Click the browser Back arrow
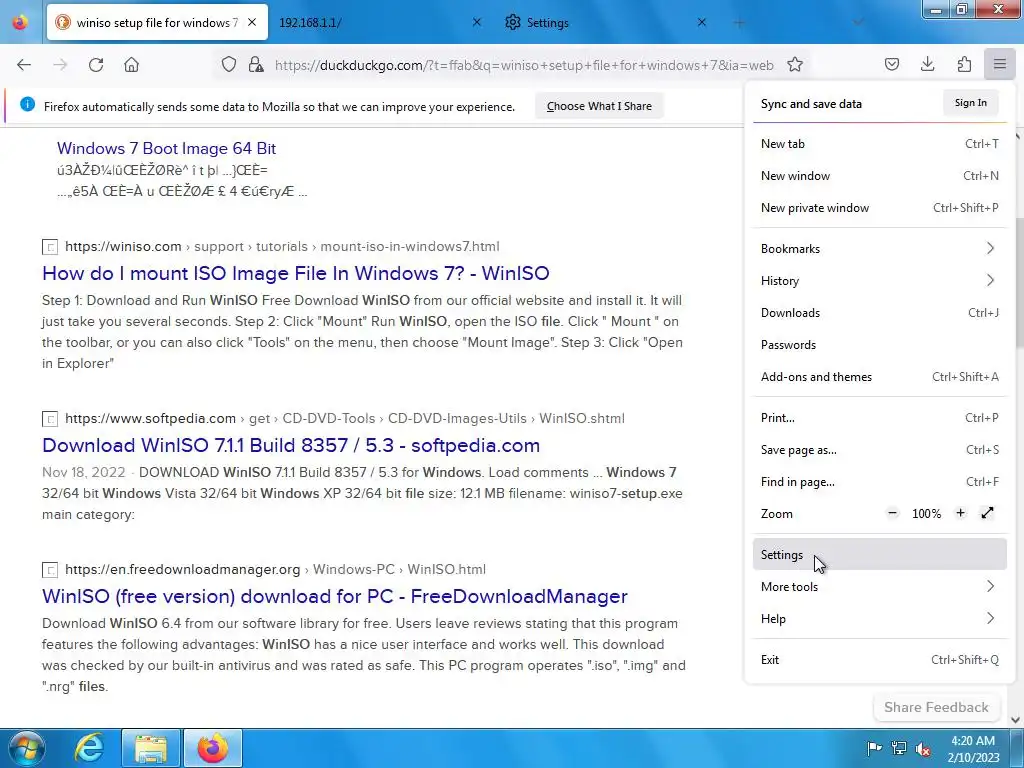Viewport: 1024px width, 768px height. (x=24, y=65)
